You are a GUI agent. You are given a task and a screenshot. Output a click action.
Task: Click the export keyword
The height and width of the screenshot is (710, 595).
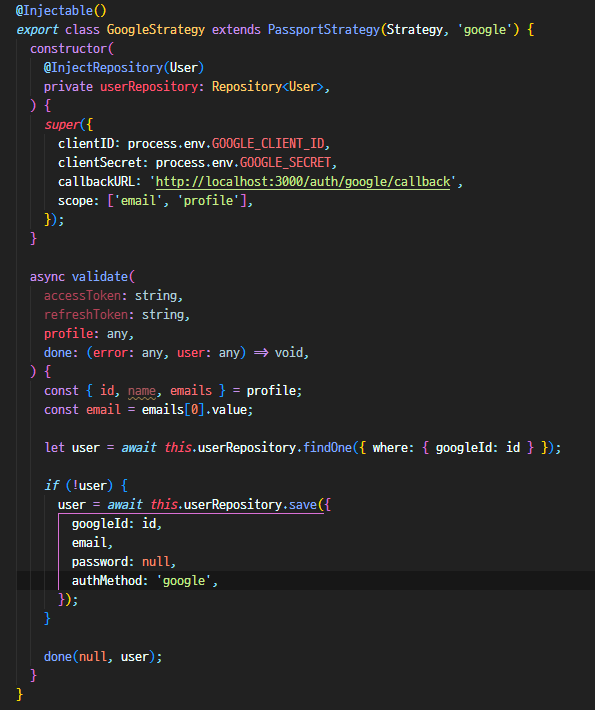tap(37, 30)
